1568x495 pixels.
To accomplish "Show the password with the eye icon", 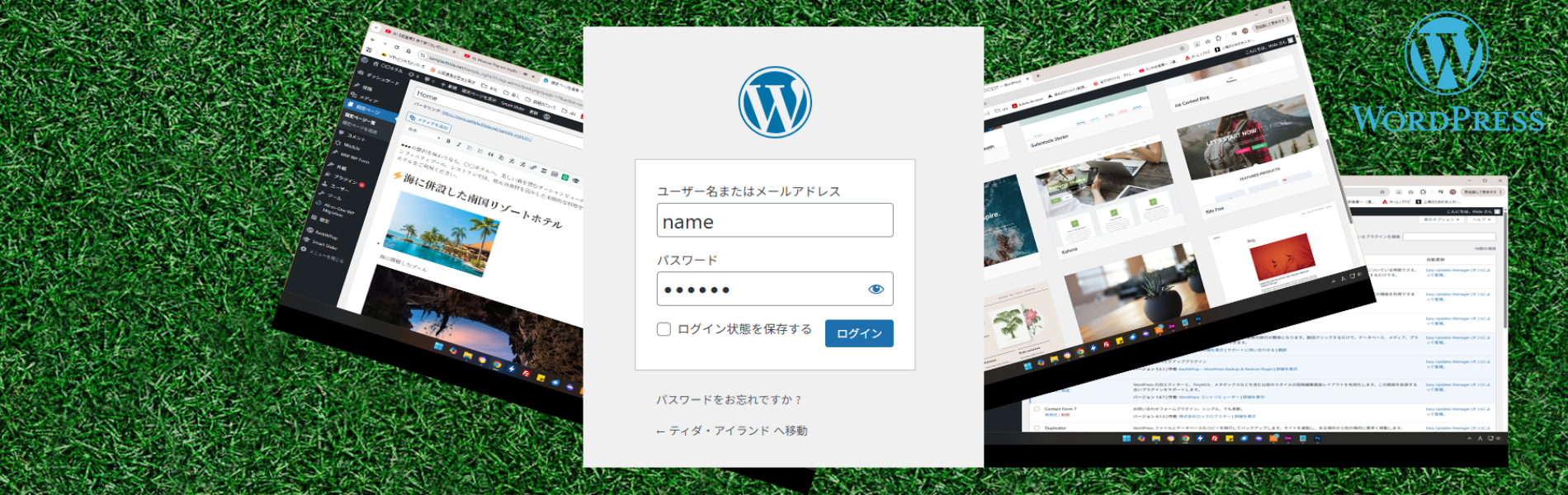I will coord(876,289).
